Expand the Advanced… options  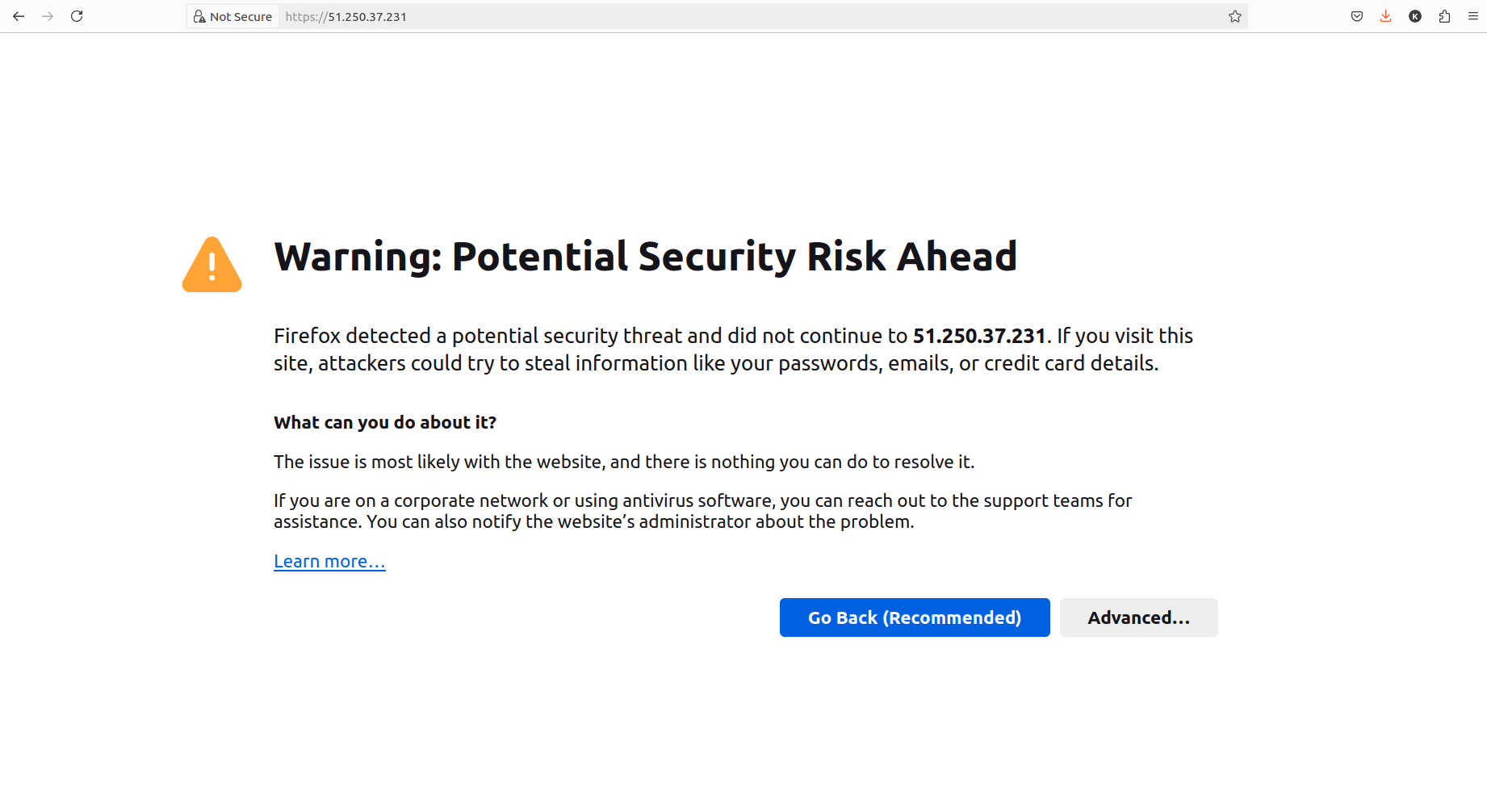click(x=1139, y=617)
